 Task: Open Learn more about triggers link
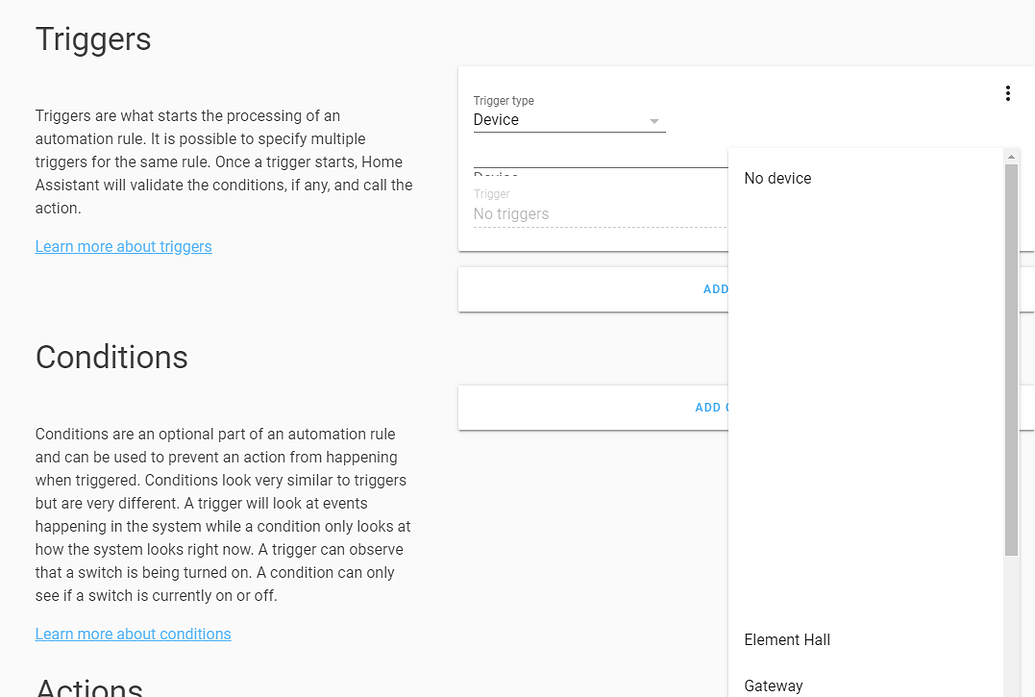(x=123, y=246)
